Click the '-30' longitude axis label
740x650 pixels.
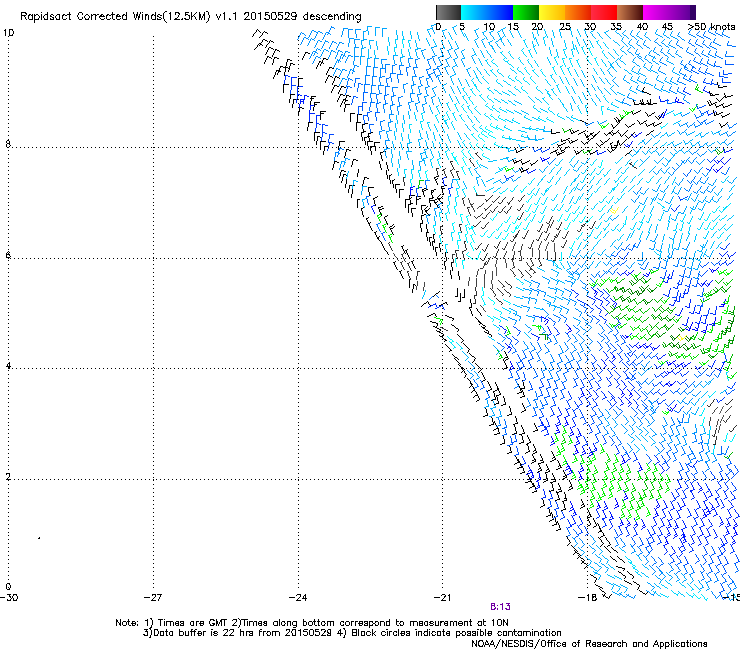(x=9, y=598)
